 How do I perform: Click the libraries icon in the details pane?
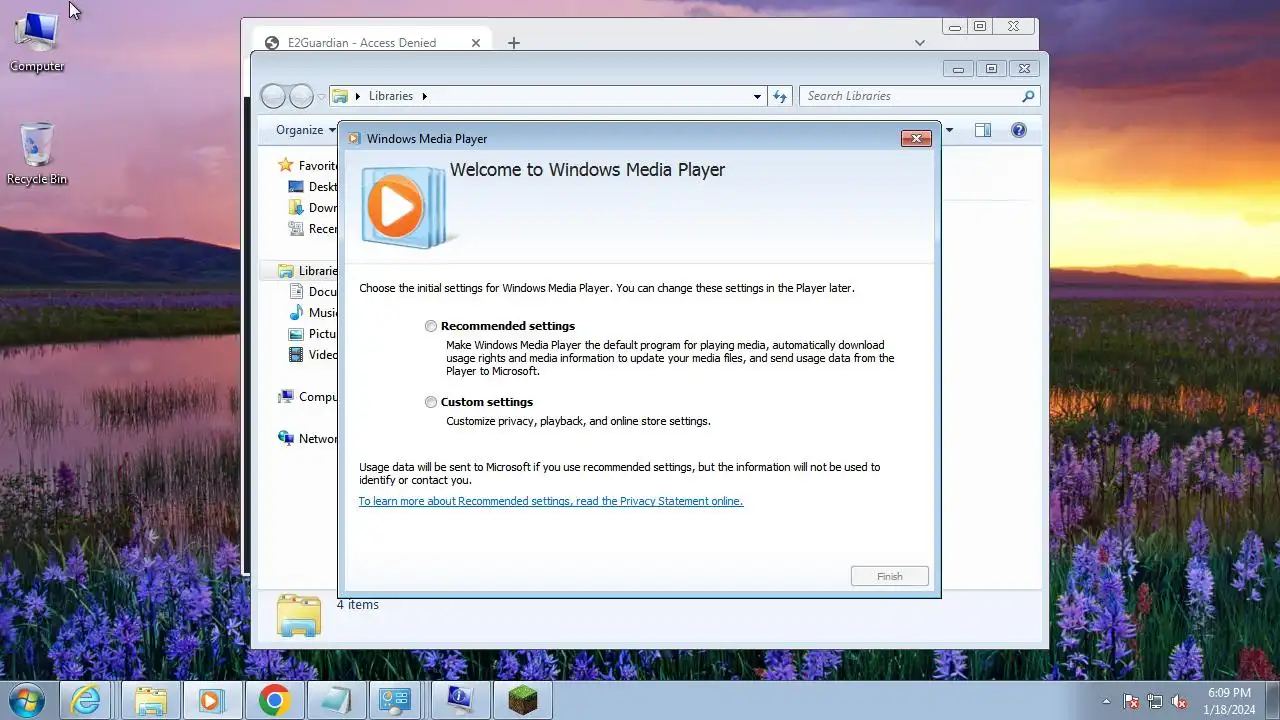298,615
